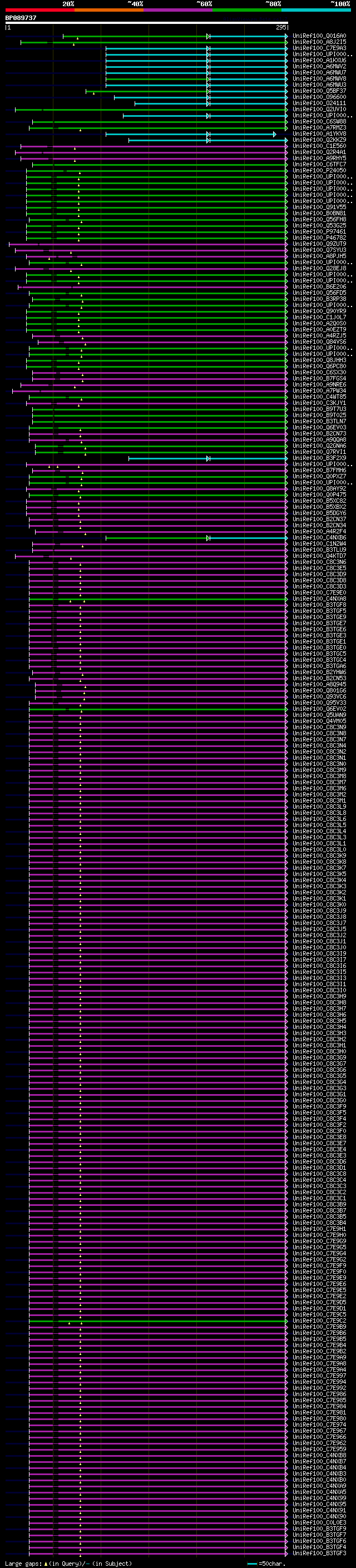The image size is (356, 1568).
Task: Select label UniRef100_B3TGF3
Action: [319, 1554]
